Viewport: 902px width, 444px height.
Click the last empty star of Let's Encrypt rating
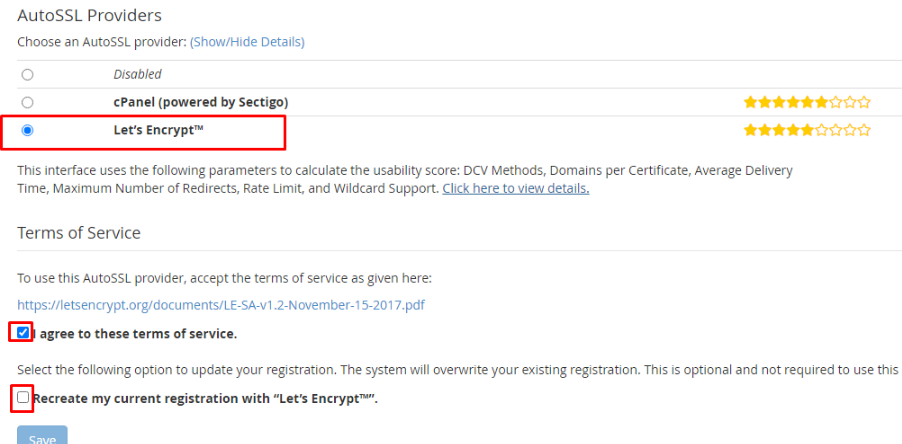865,131
